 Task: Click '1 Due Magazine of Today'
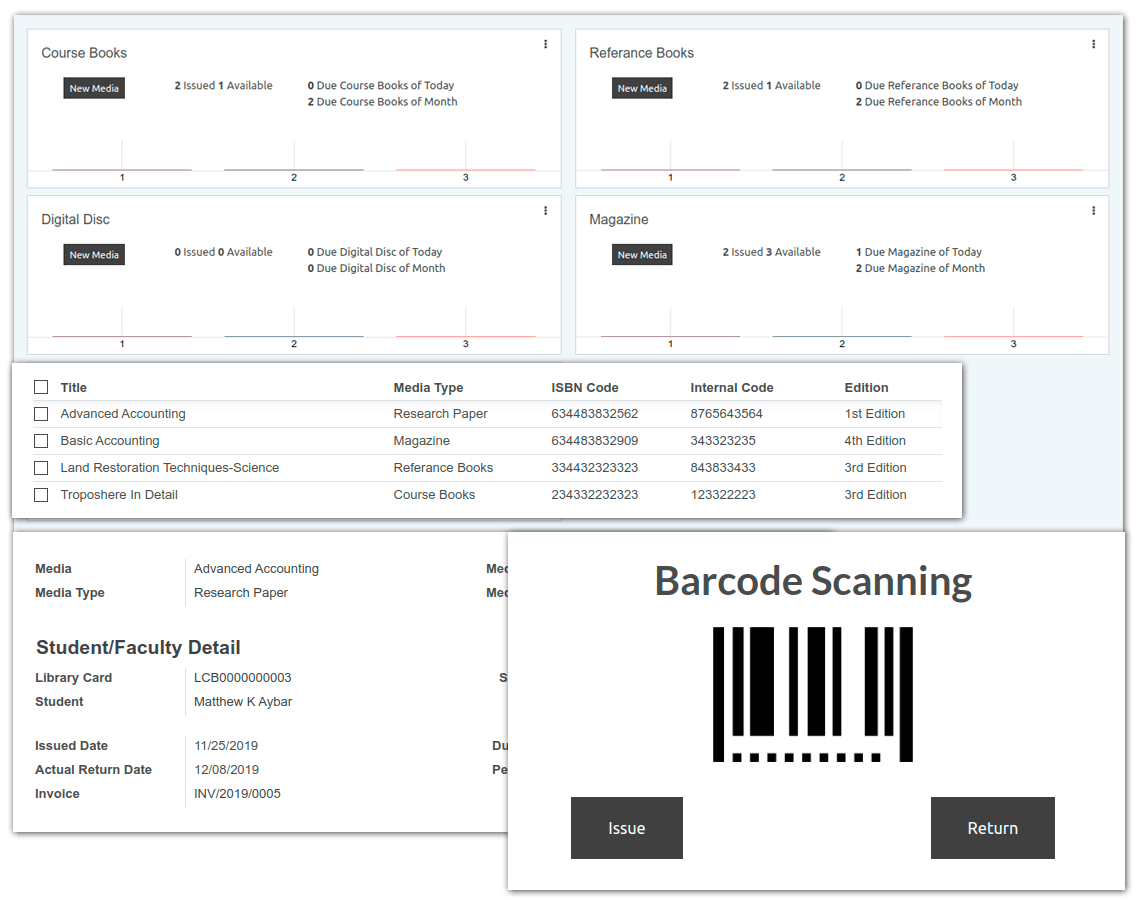[918, 252]
